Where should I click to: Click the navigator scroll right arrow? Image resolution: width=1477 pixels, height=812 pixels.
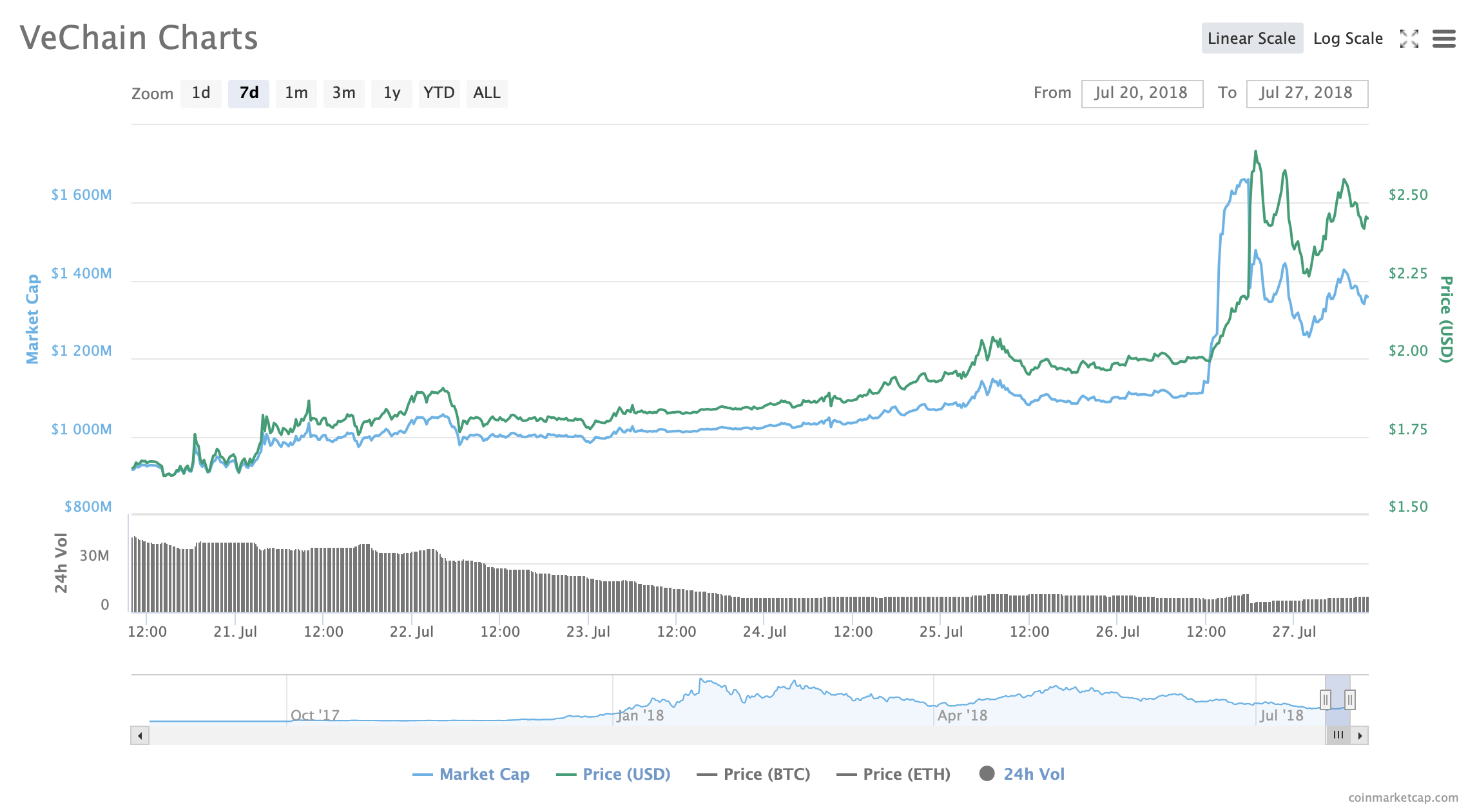coord(1360,735)
